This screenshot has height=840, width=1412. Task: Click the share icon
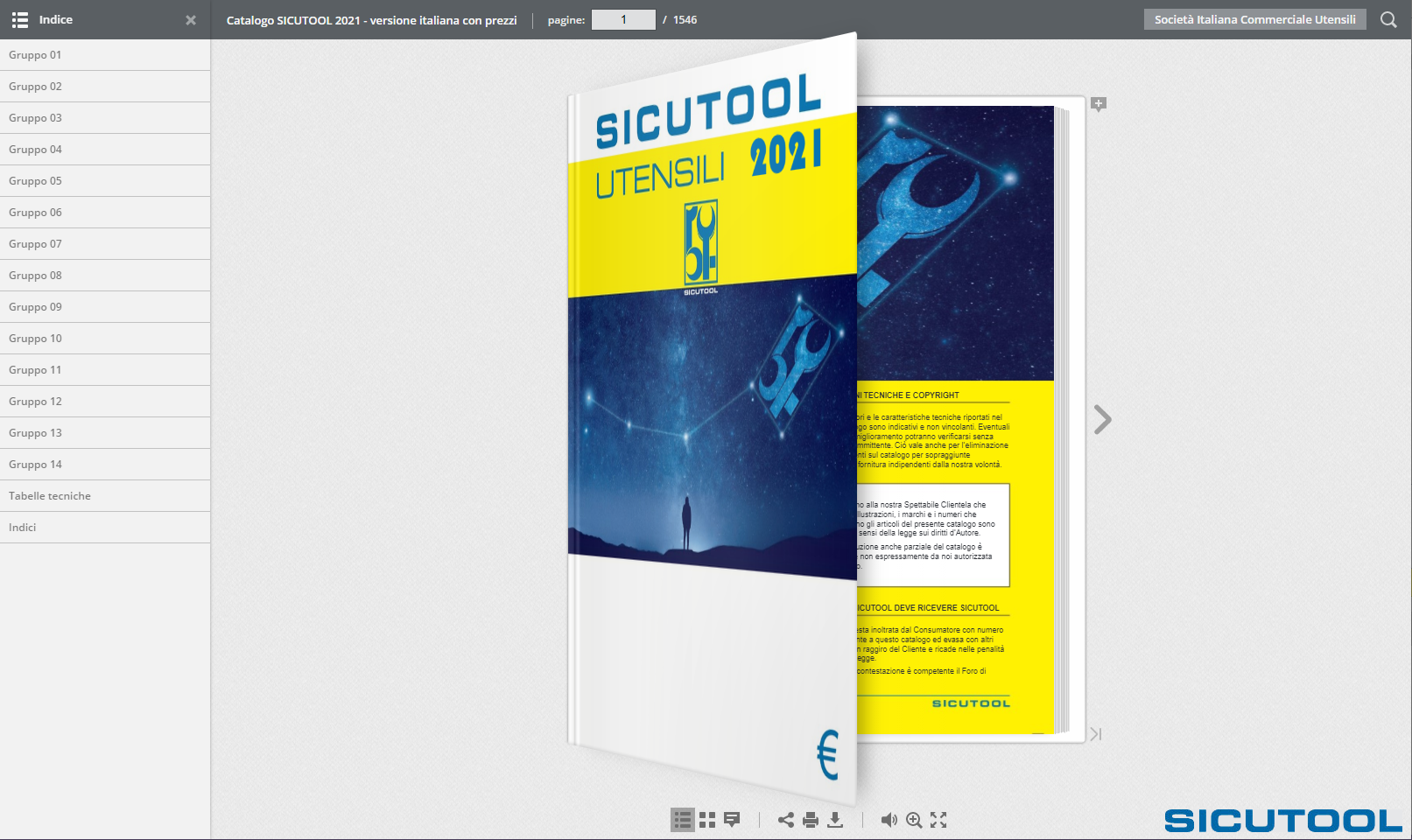click(x=786, y=820)
